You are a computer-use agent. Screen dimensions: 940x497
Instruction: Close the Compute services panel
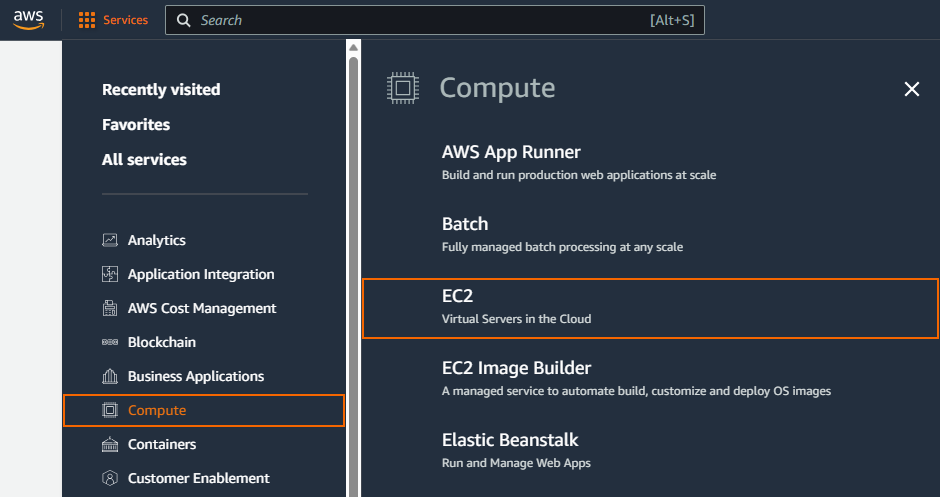911,89
